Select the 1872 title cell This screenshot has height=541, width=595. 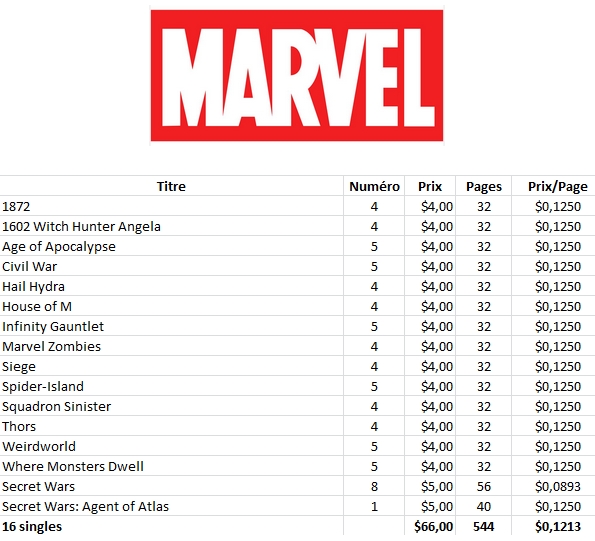click(x=171, y=206)
